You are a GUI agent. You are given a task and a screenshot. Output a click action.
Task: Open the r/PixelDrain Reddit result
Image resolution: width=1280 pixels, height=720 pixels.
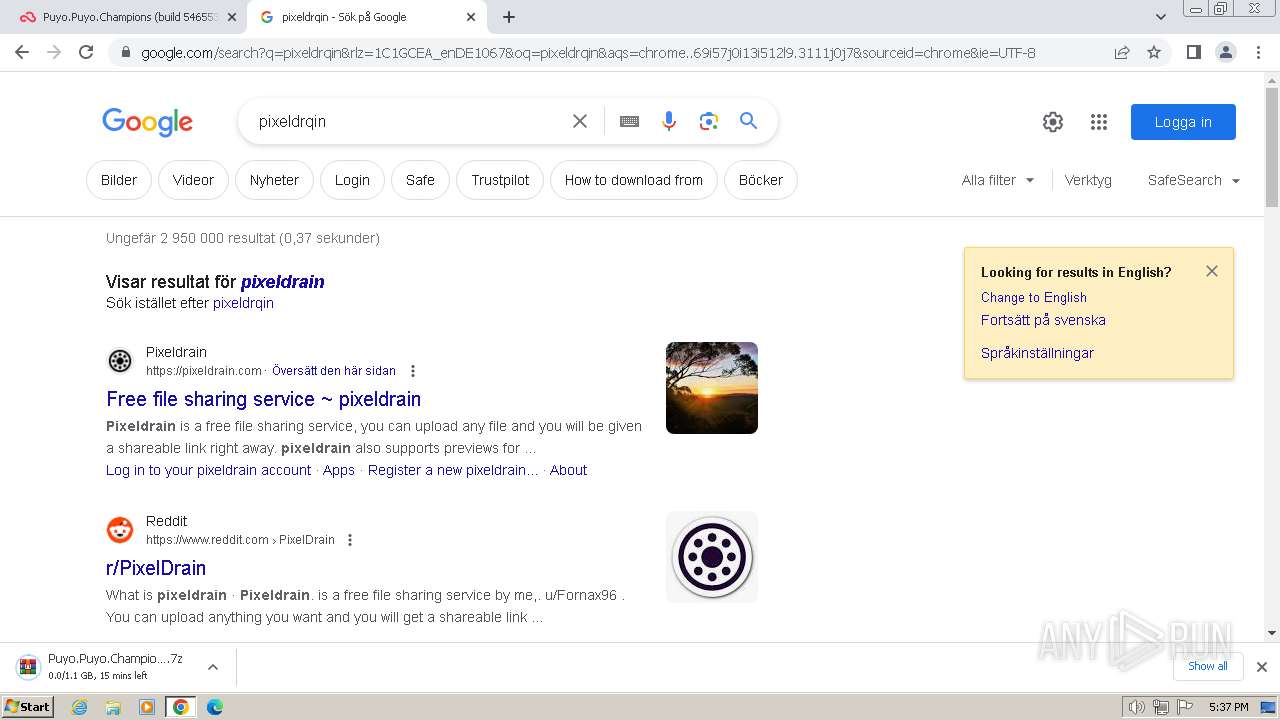(156, 568)
